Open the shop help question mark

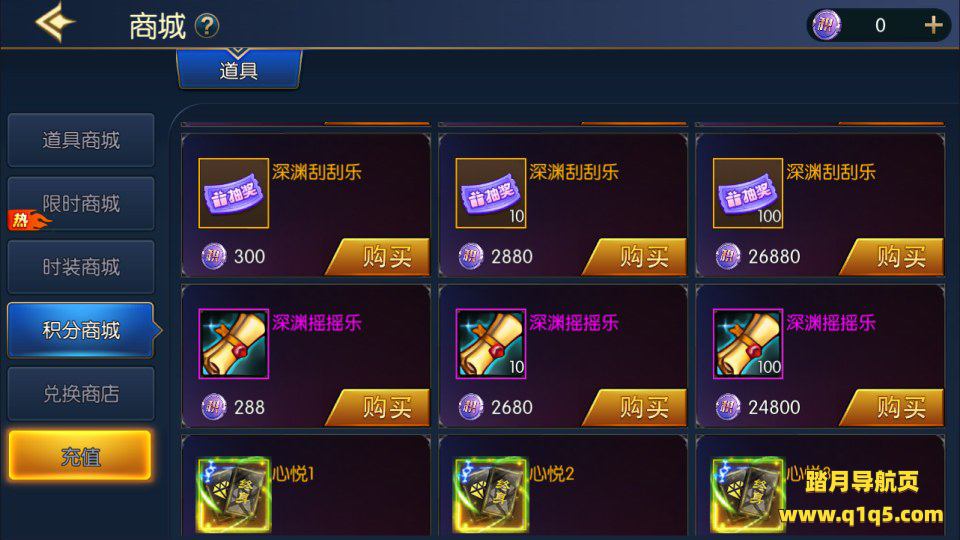pos(207,26)
